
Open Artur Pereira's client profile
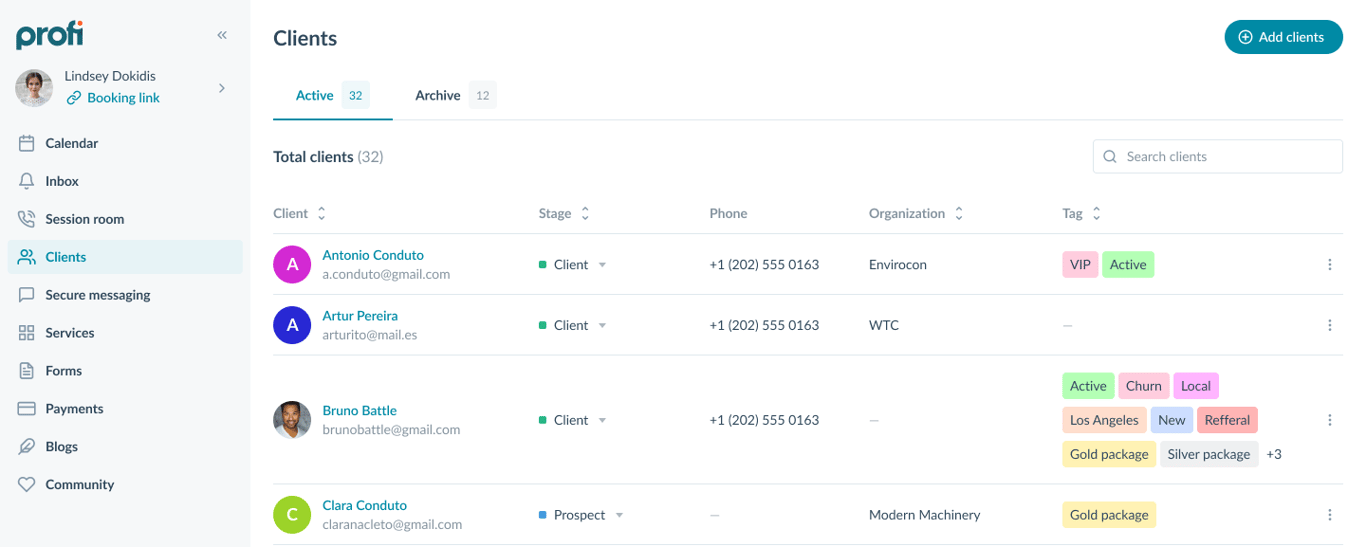click(360, 316)
